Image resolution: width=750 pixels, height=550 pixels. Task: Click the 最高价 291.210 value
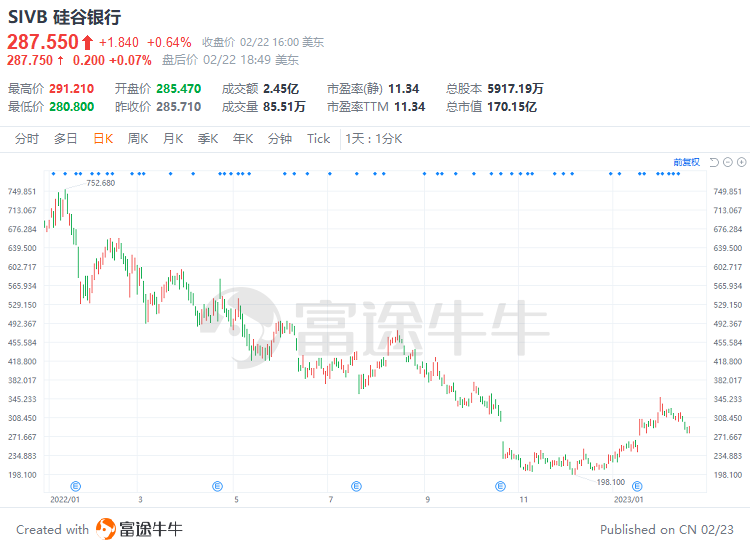tap(72, 89)
